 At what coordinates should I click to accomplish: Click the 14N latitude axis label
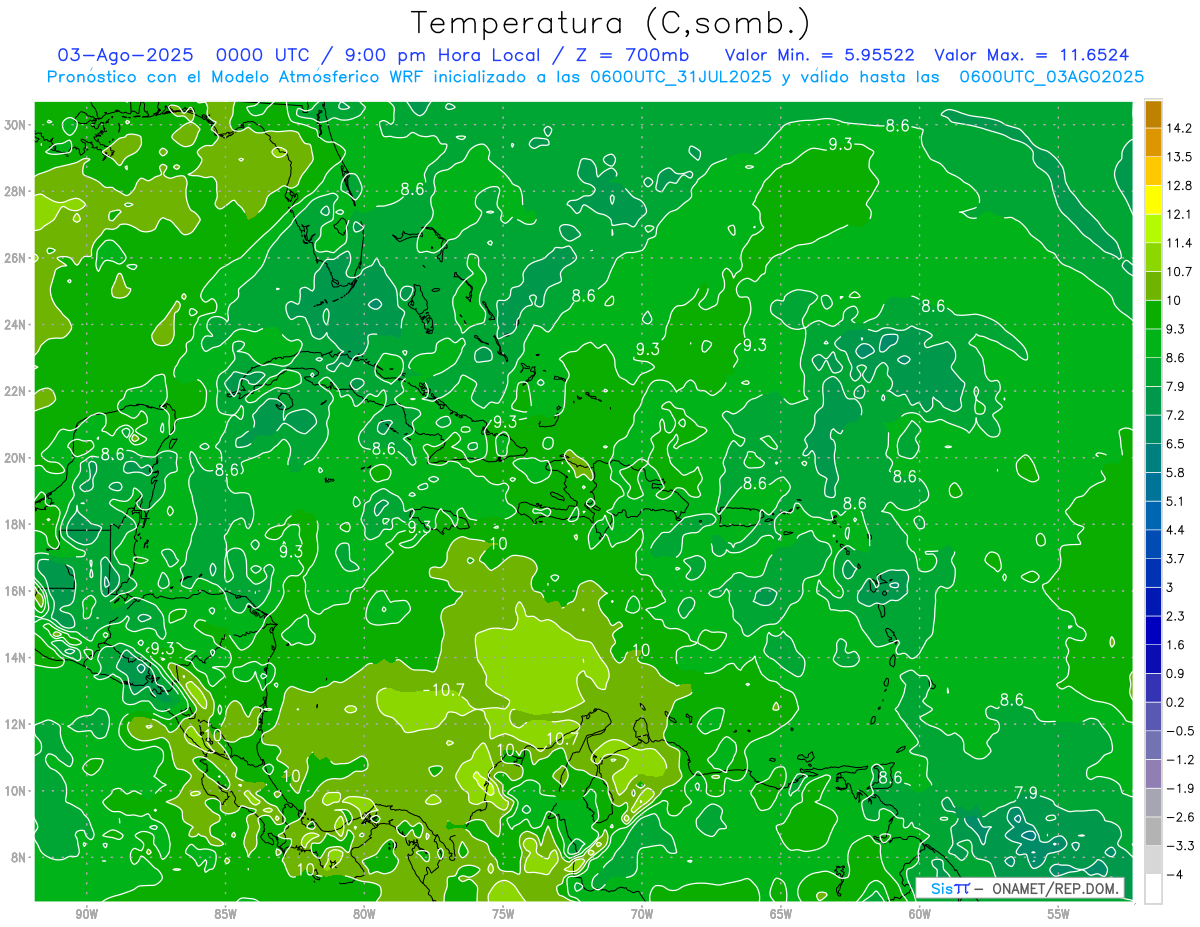17,658
